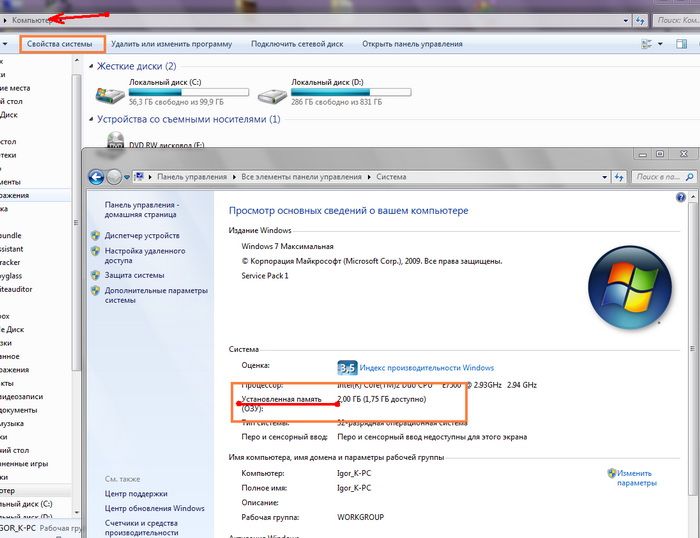Open Настройка удаленного доступа
700x538 pixels.
145,256
